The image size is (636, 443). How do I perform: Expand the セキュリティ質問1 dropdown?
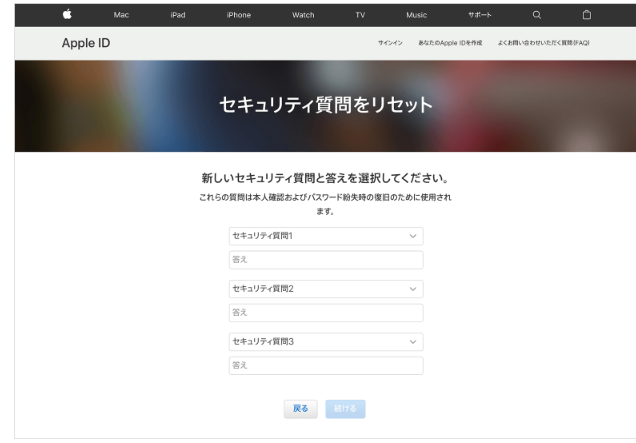[x=326, y=236]
